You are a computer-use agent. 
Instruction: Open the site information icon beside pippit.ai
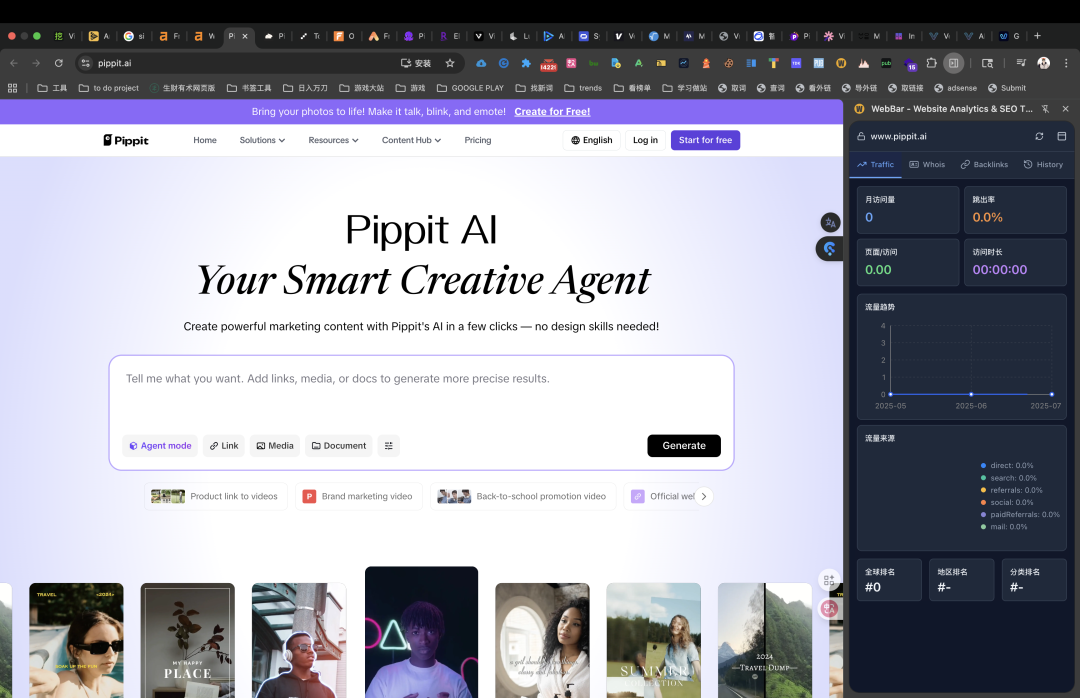coord(85,63)
